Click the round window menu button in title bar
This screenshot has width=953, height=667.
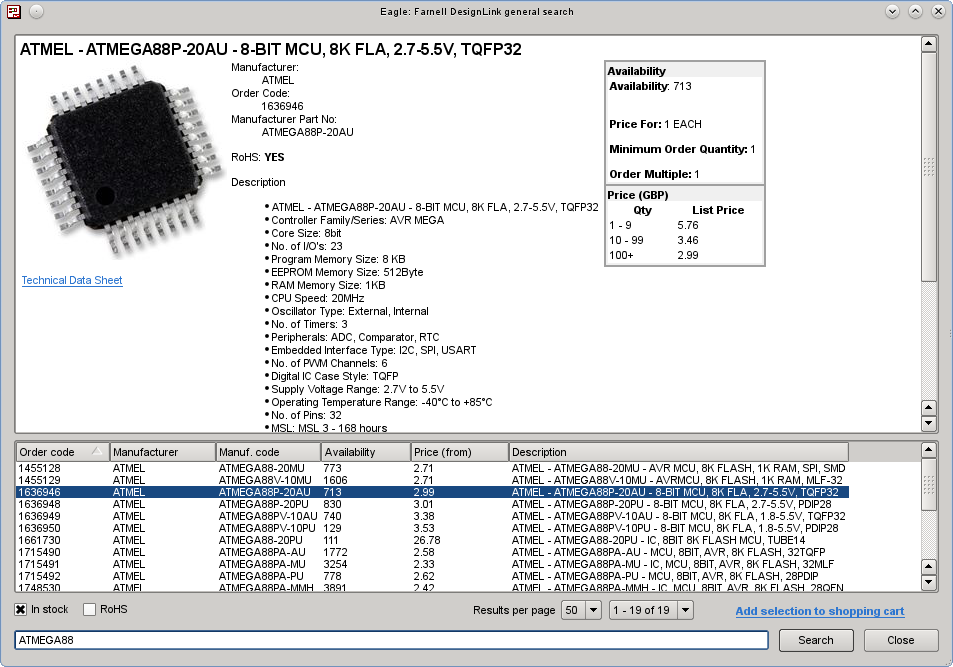pos(36,12)
